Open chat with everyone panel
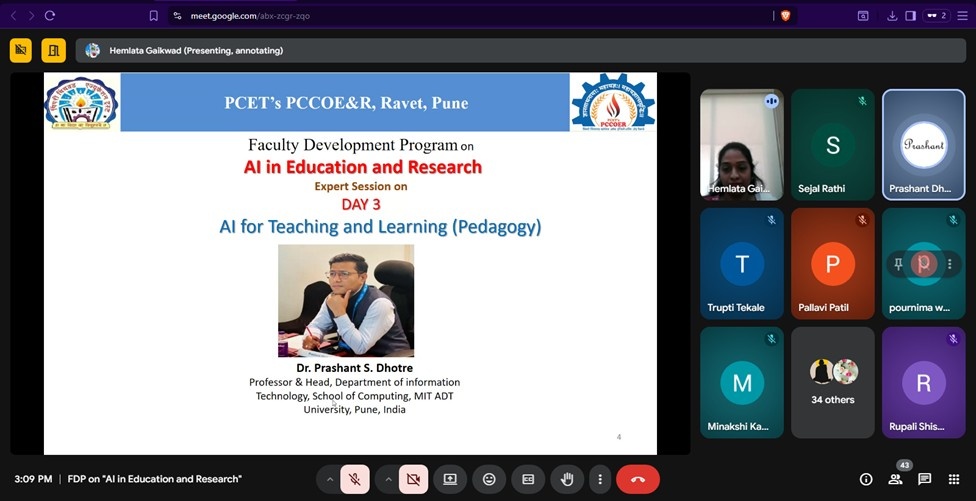The width and height of the screenshot is (976, 501). (x=925, y=479)
